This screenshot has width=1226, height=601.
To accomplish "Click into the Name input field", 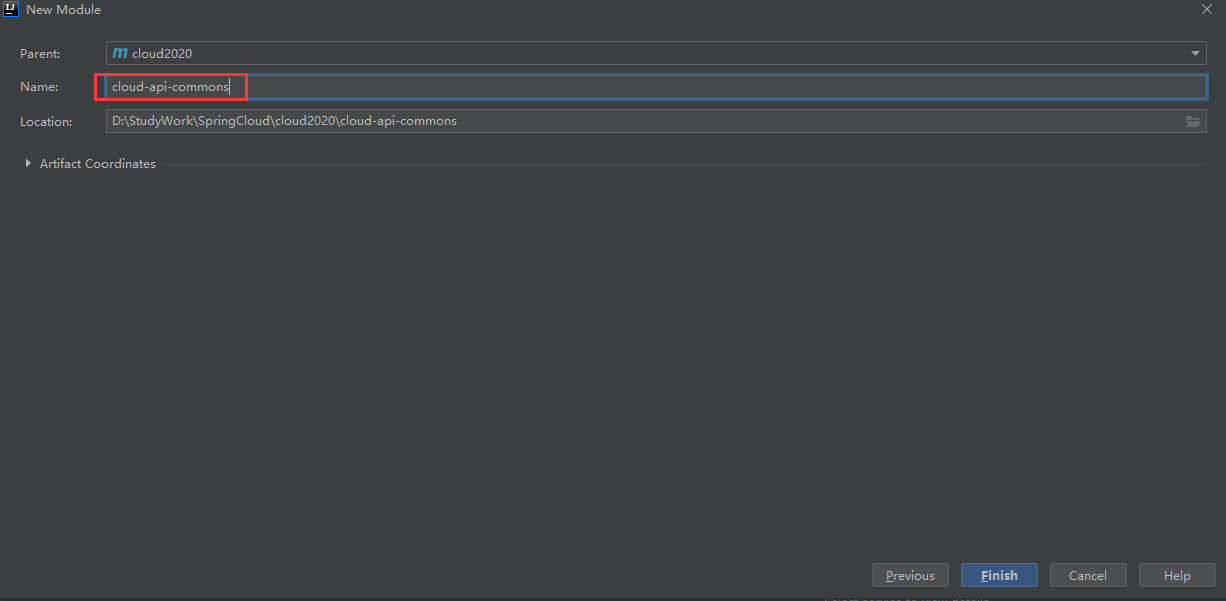I will [656, 87].
